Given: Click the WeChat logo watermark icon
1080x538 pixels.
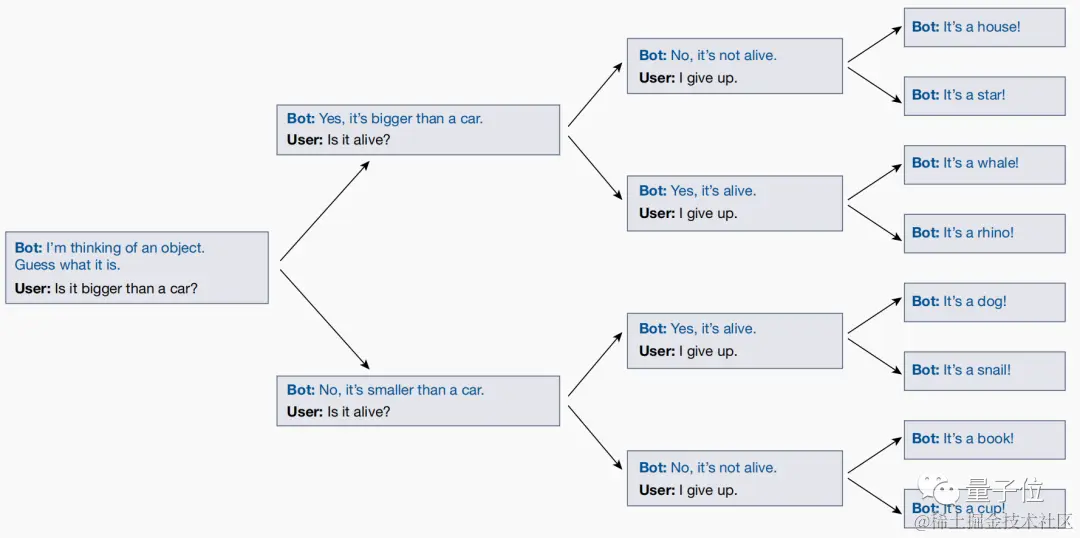Looking at the screenshot, I should 940,490.
